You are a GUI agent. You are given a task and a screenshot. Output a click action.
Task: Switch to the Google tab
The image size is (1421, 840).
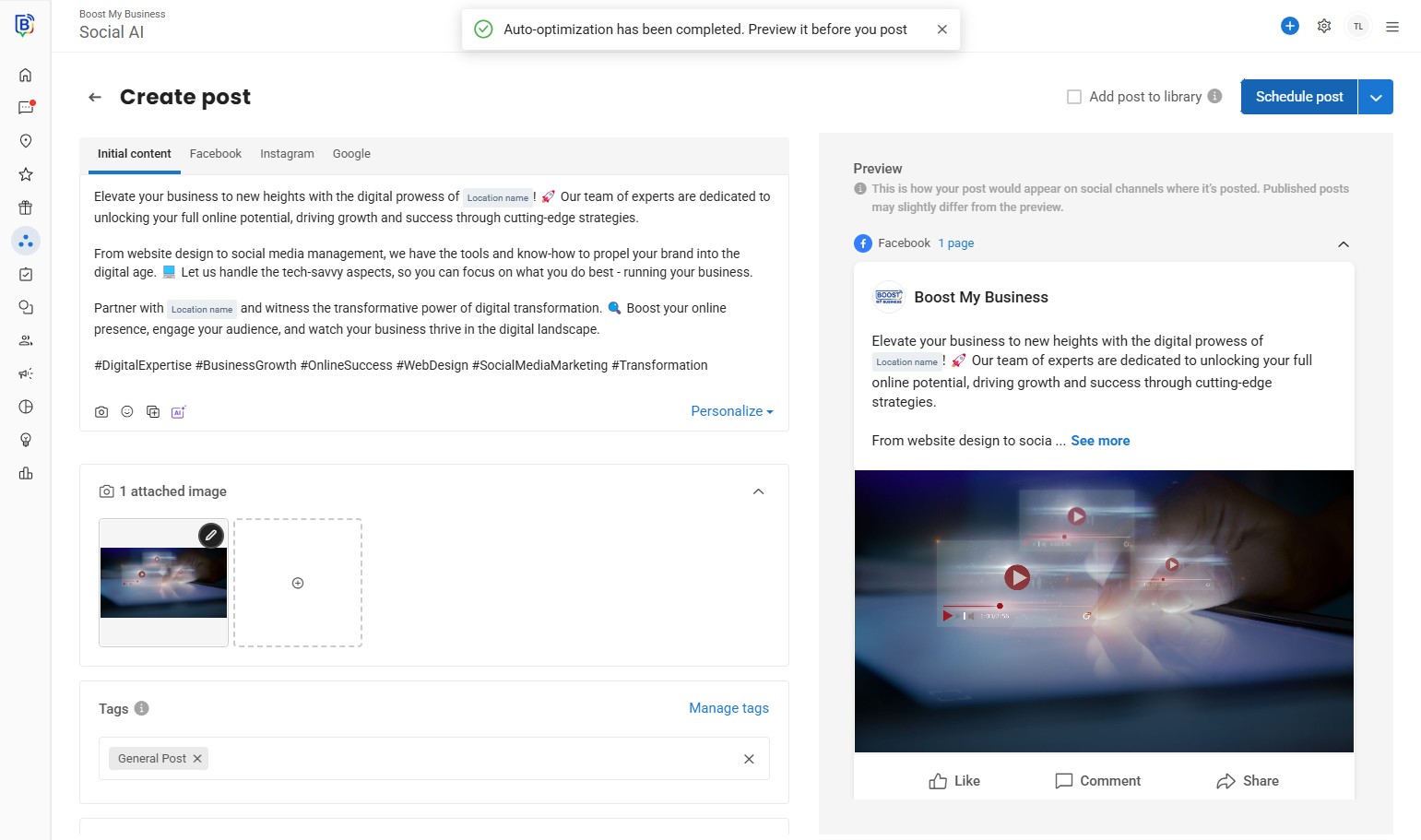(x=351, y=154)
